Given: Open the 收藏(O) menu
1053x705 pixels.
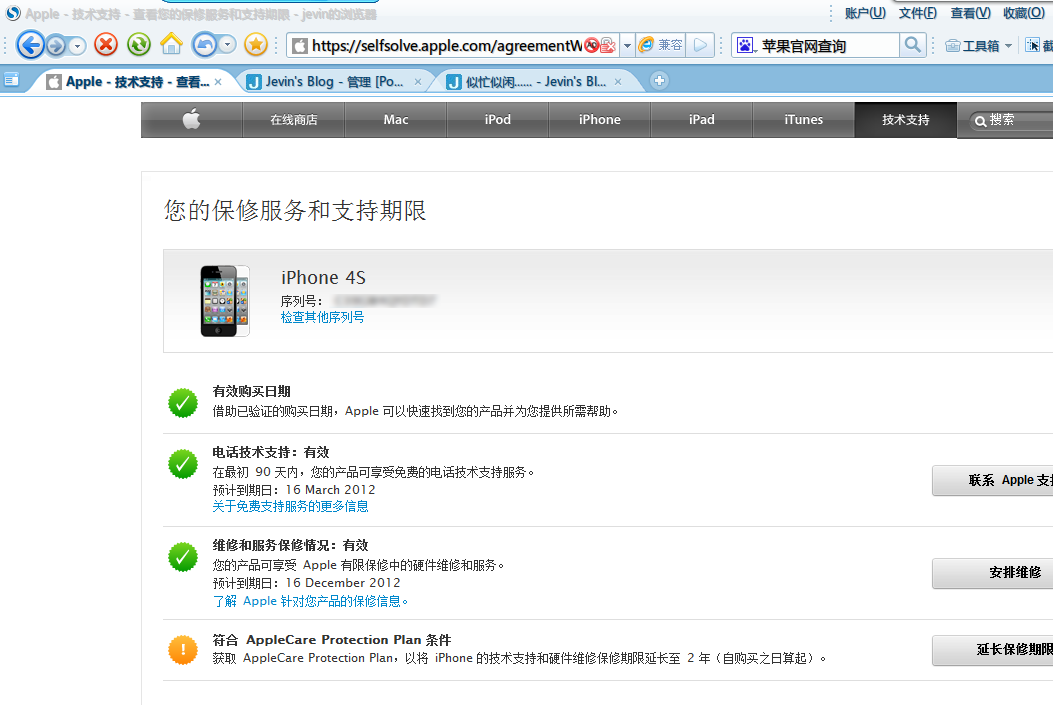Looking at the screenshot, I should click(1023, 13).
